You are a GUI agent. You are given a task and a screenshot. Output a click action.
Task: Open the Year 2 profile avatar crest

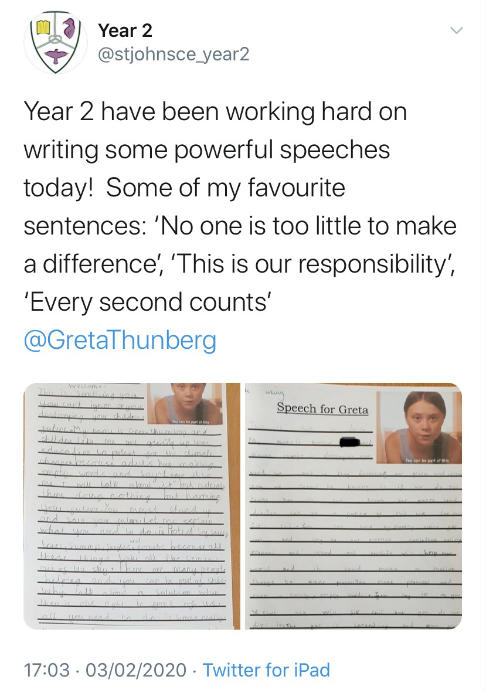55,42
